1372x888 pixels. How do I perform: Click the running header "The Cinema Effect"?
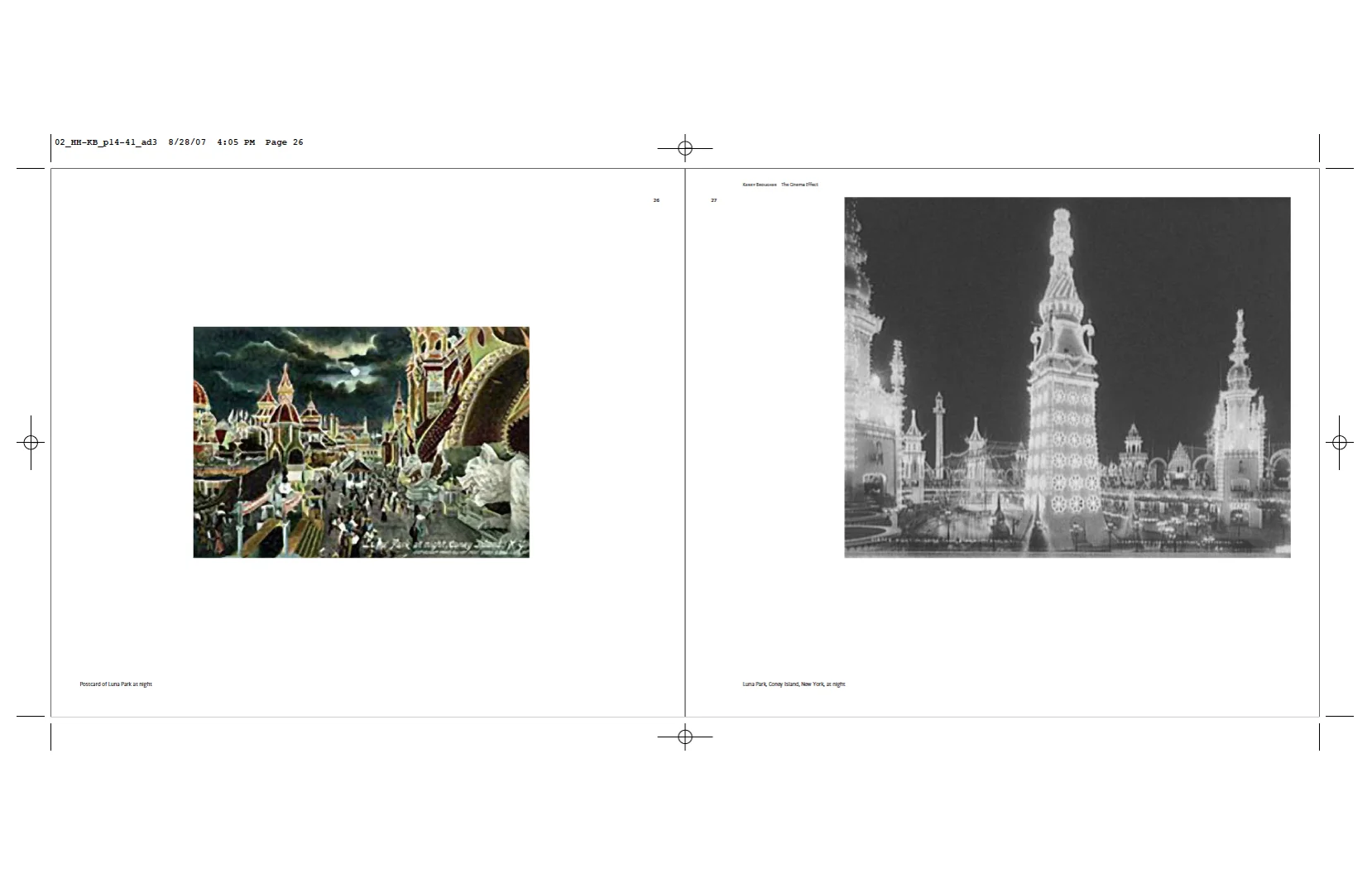click(x=799, y=185)
